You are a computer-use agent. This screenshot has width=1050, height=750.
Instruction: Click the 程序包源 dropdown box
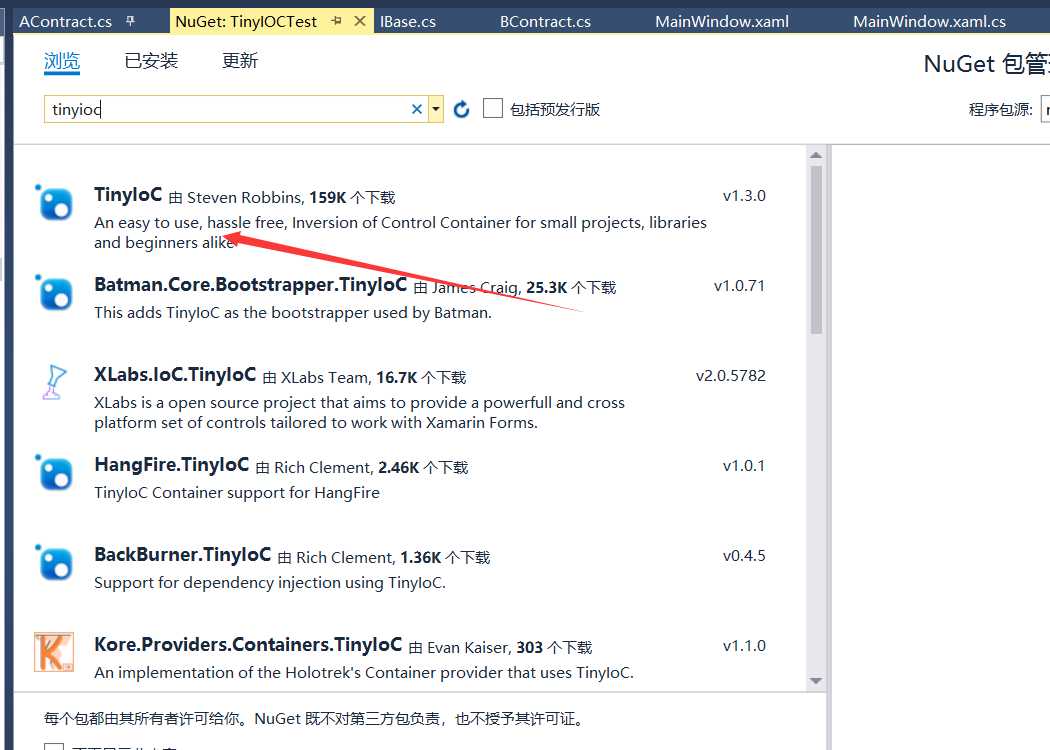[1045, 109]
